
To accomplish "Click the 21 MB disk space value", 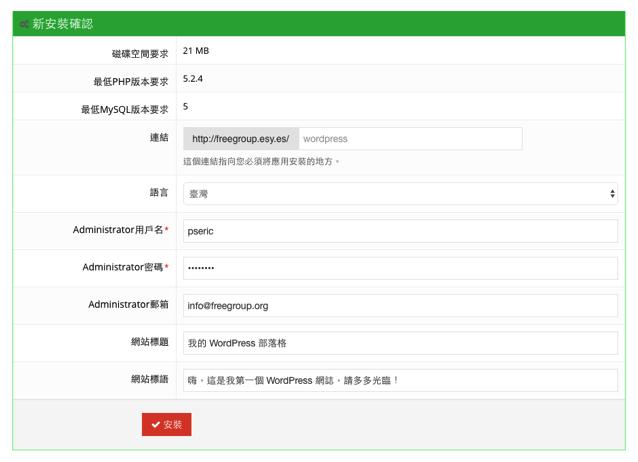I will click(x=196, y=51).
